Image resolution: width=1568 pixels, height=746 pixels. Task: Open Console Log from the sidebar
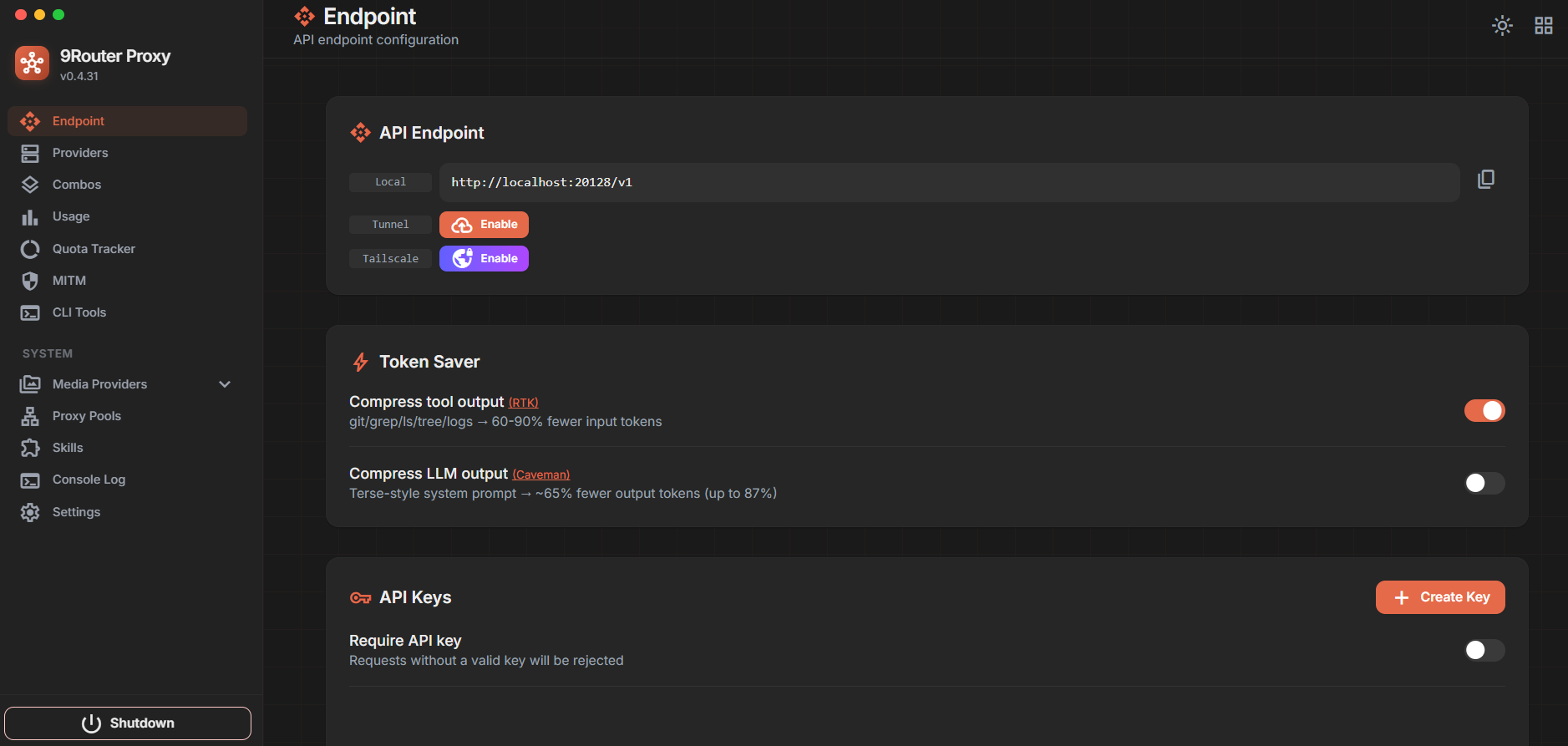(128, 480)
